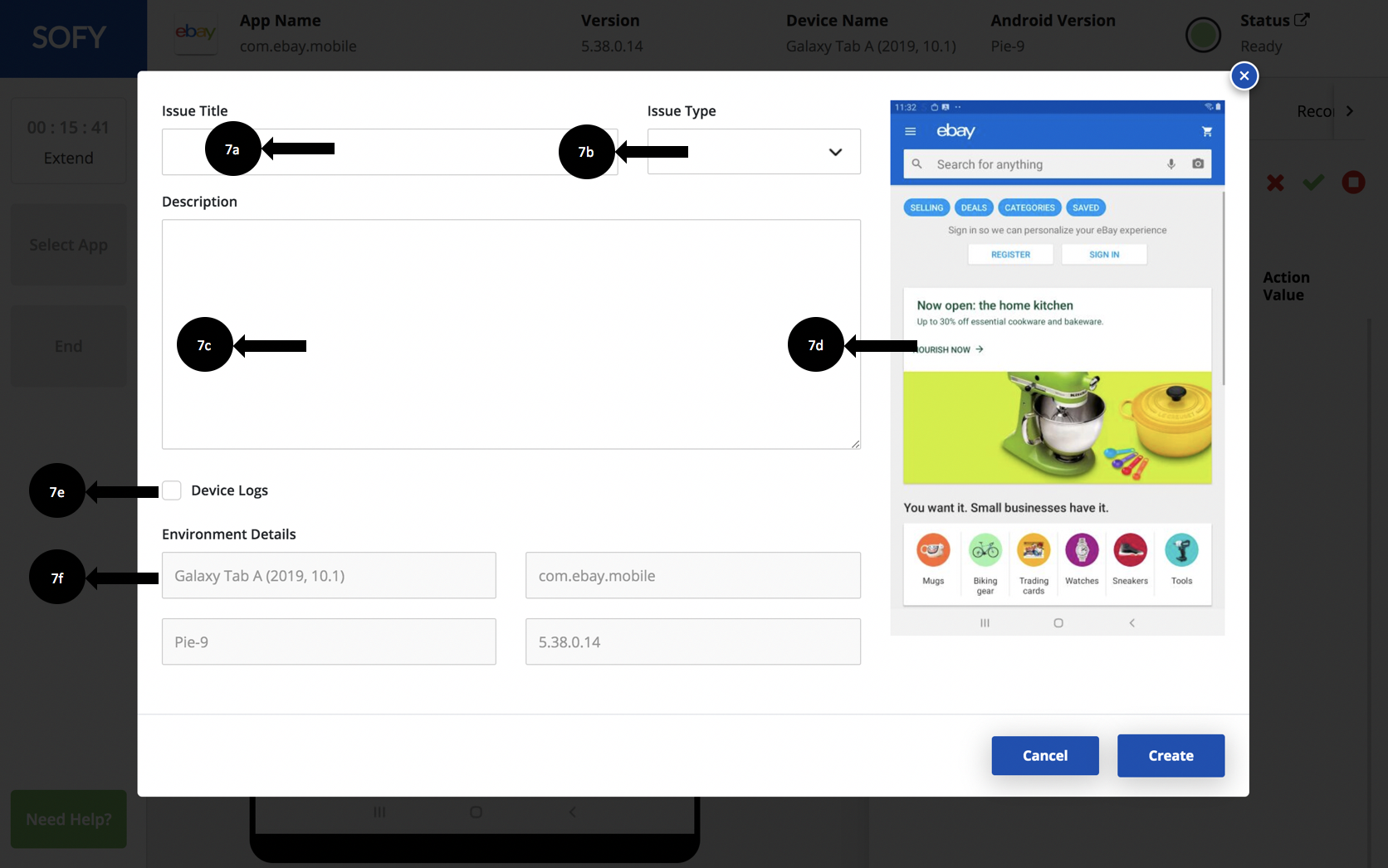
Task: Click the Android back button in preview
Action: pos(1131,622)
